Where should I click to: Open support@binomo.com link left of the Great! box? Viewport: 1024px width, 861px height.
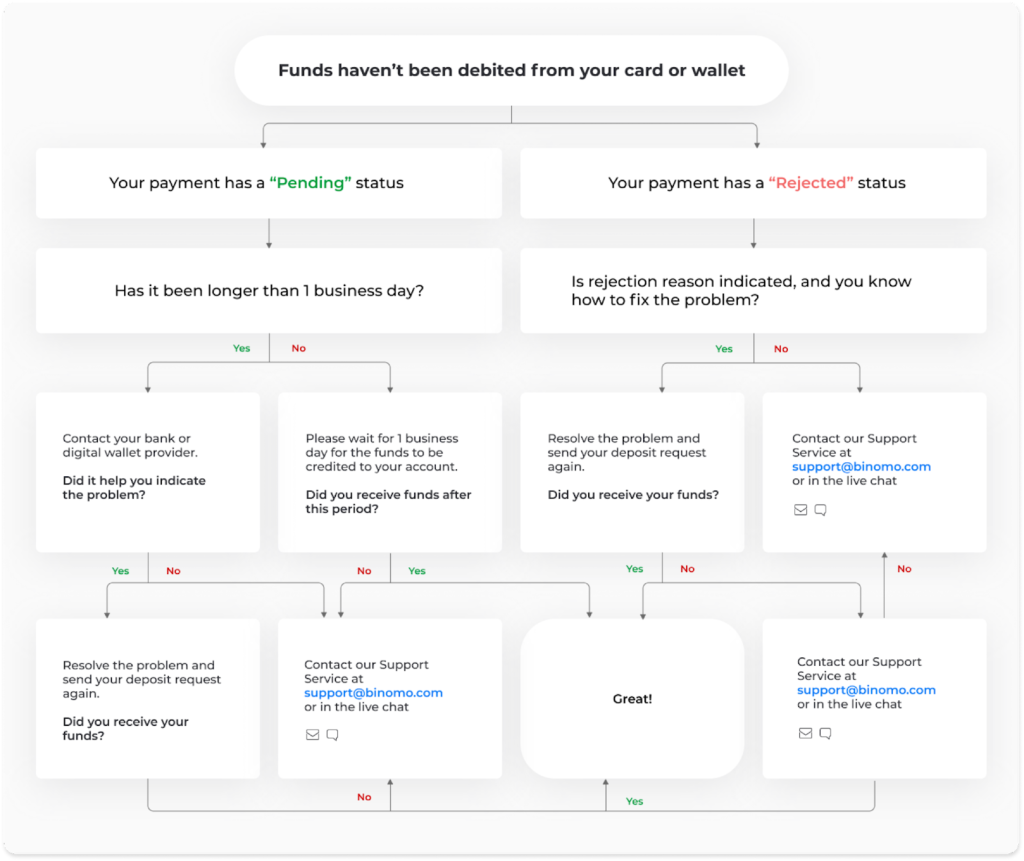click(x=373, y=693)
